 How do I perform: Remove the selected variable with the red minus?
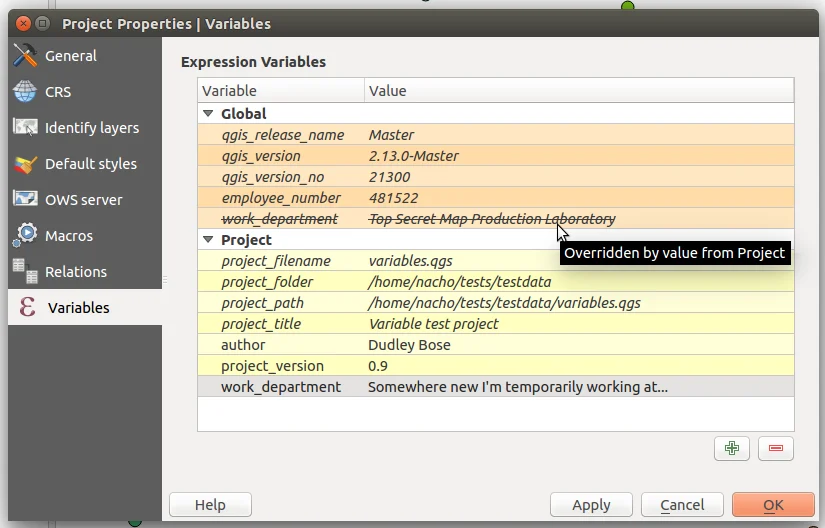[x=776, y=448]
